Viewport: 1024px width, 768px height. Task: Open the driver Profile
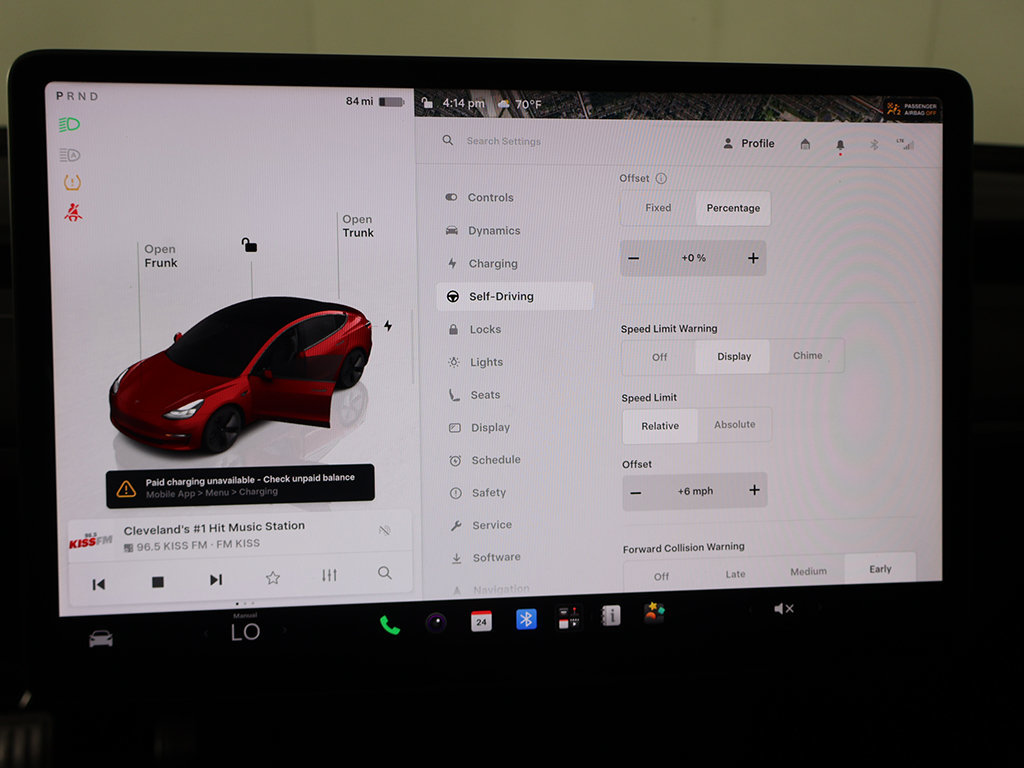[x=748, y=143]
